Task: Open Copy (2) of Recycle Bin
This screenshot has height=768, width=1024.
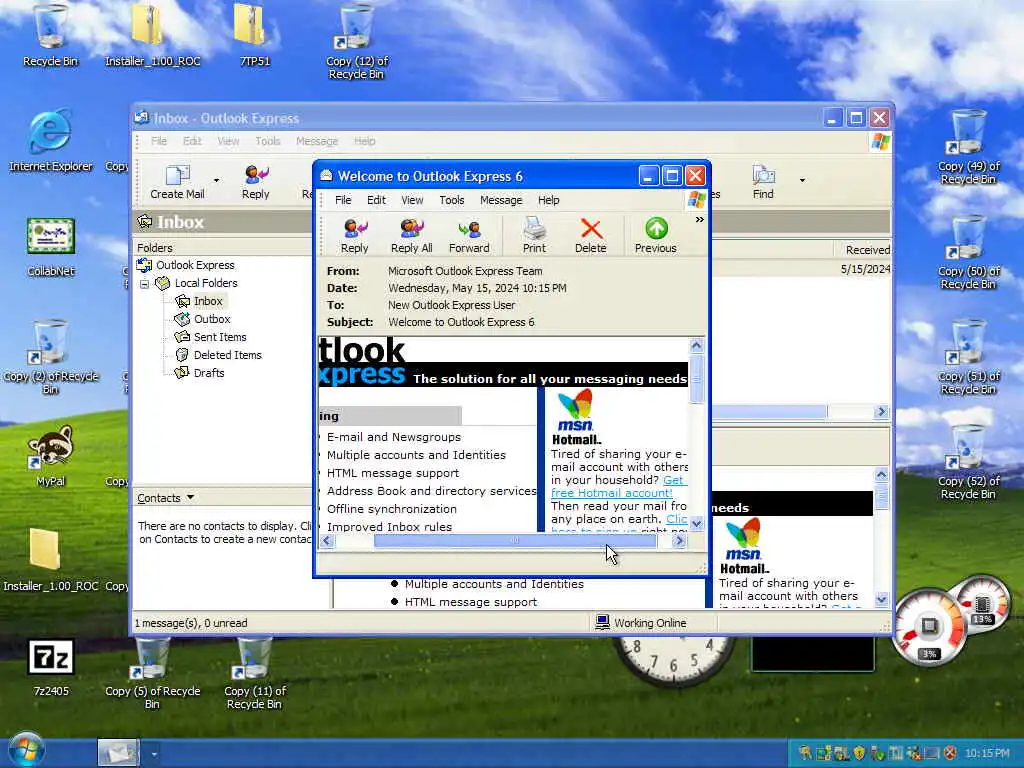Action: (x=50, y=357)
